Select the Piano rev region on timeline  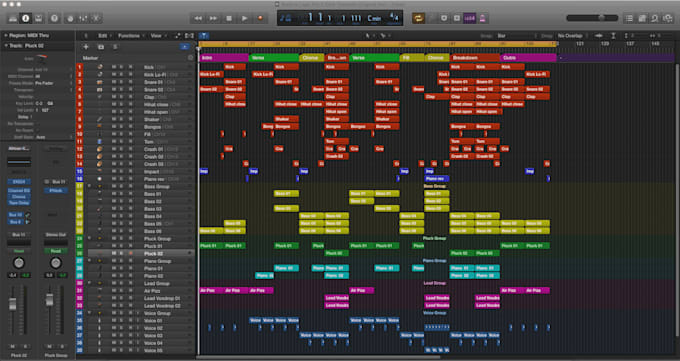pyautogui.click(x=437, y=179)
